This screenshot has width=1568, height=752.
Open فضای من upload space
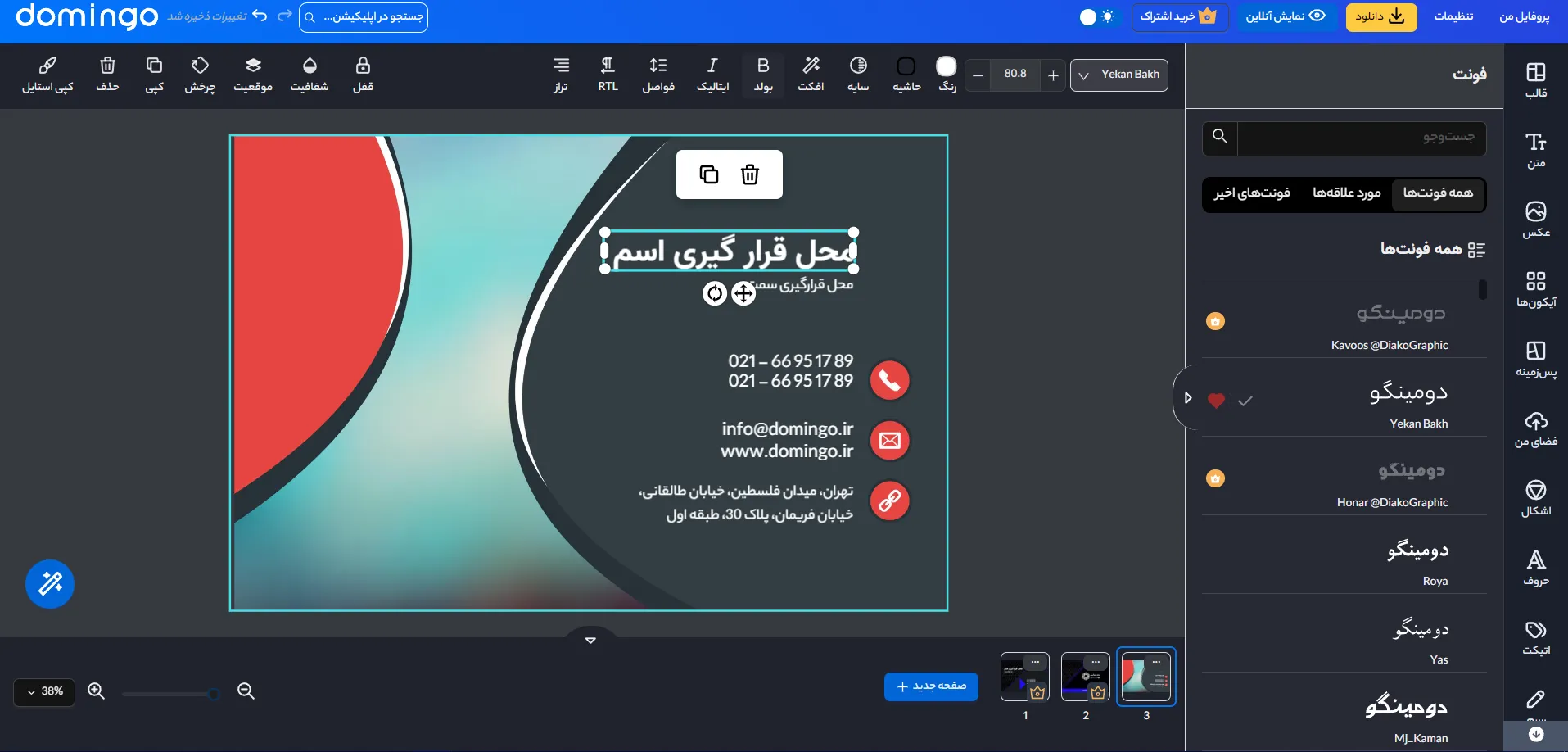tap(1535, 428)
